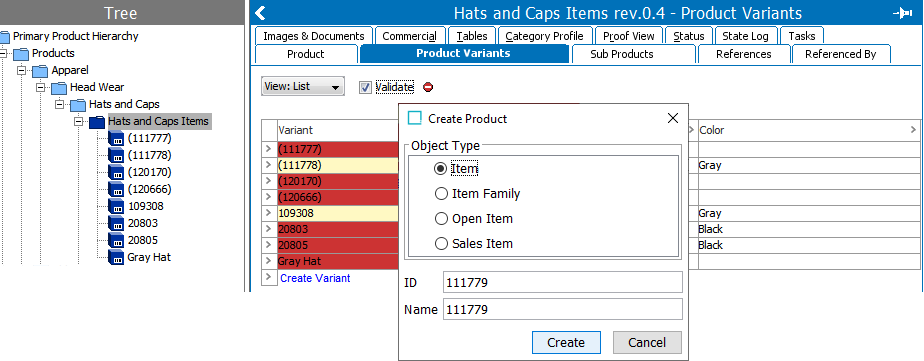Click the Create Variant link

315,278
